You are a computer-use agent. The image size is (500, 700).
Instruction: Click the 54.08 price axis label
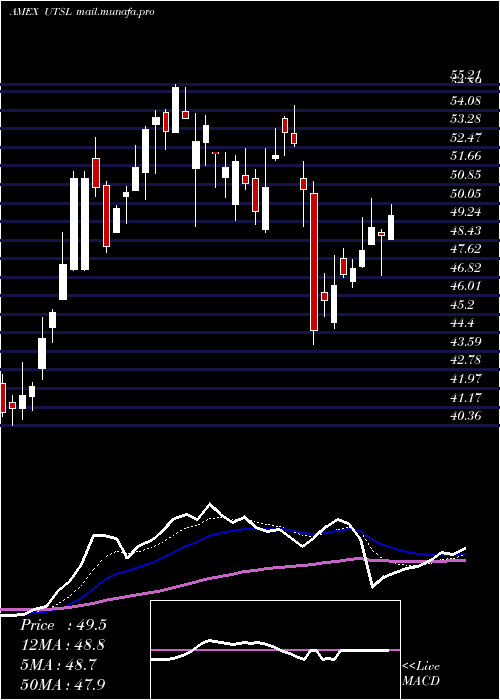466,101
